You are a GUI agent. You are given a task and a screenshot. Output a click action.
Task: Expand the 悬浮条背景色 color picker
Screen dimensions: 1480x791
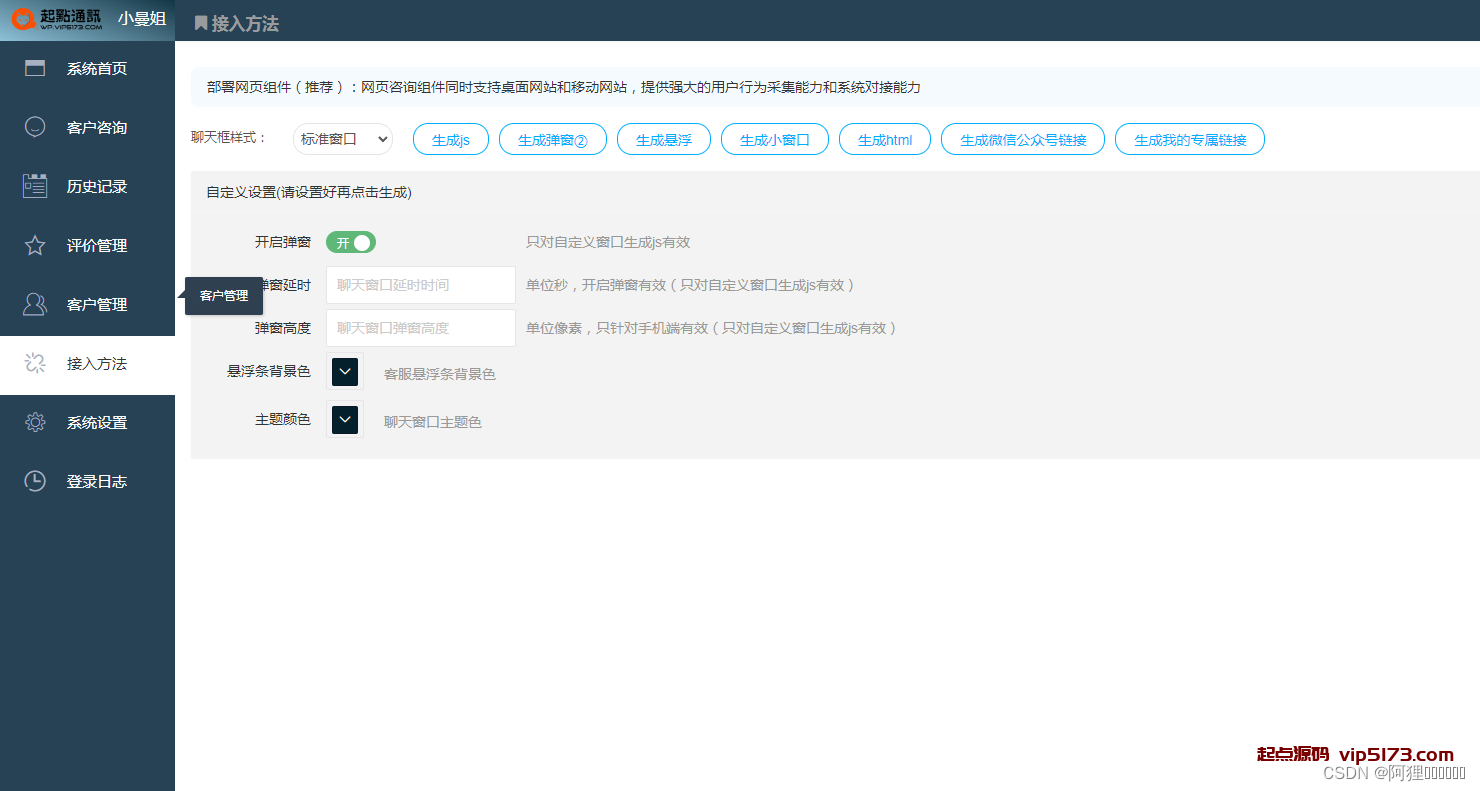[x=345, y=372]
